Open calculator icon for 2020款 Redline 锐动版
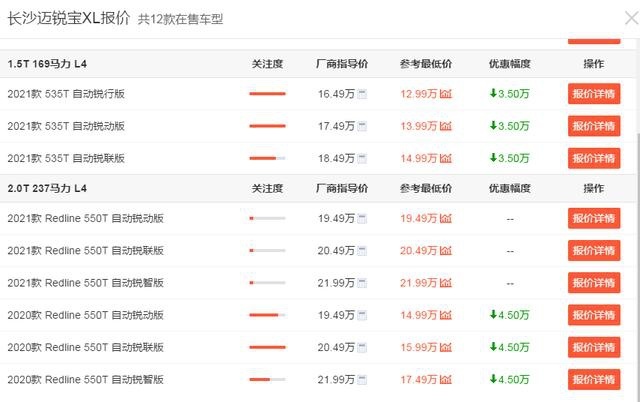 362,315
